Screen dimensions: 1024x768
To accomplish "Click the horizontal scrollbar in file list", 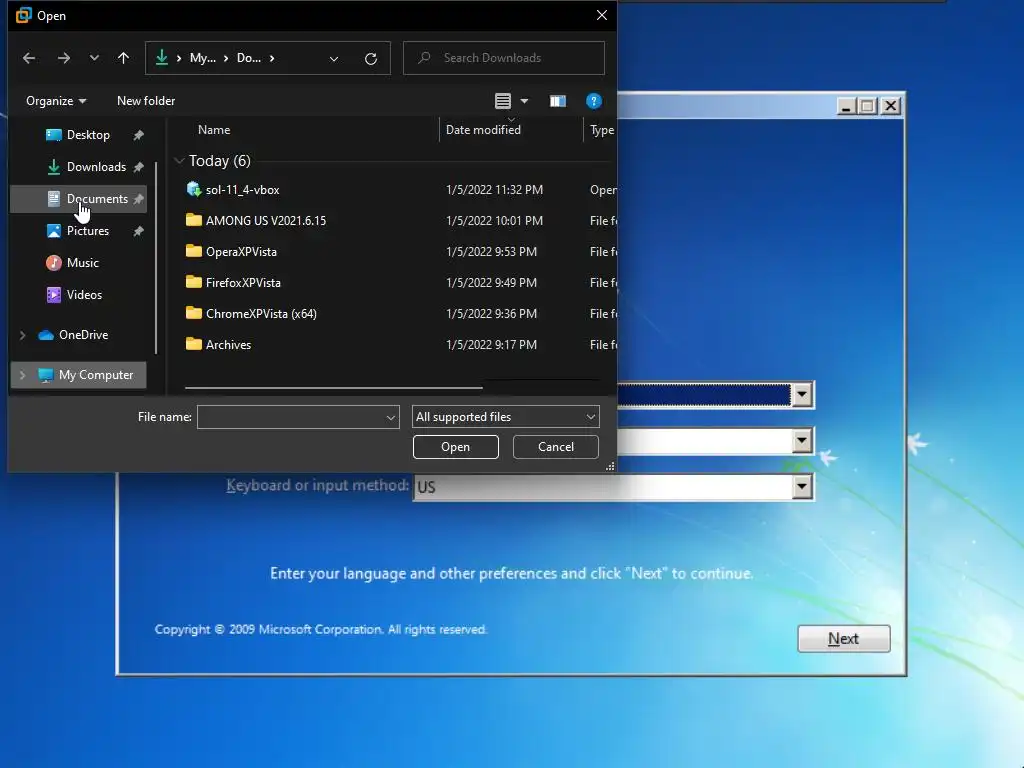I will click(334, 388).
